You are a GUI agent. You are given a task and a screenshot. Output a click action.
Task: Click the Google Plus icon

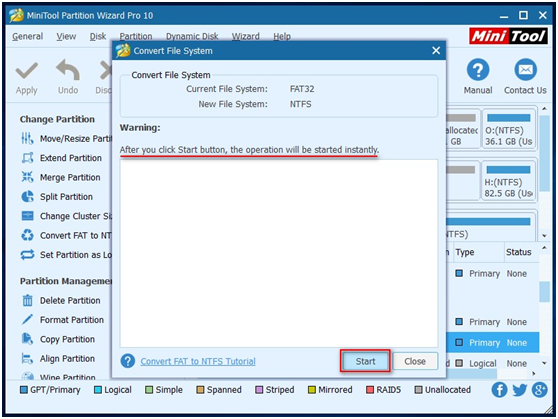coord(539,390)
